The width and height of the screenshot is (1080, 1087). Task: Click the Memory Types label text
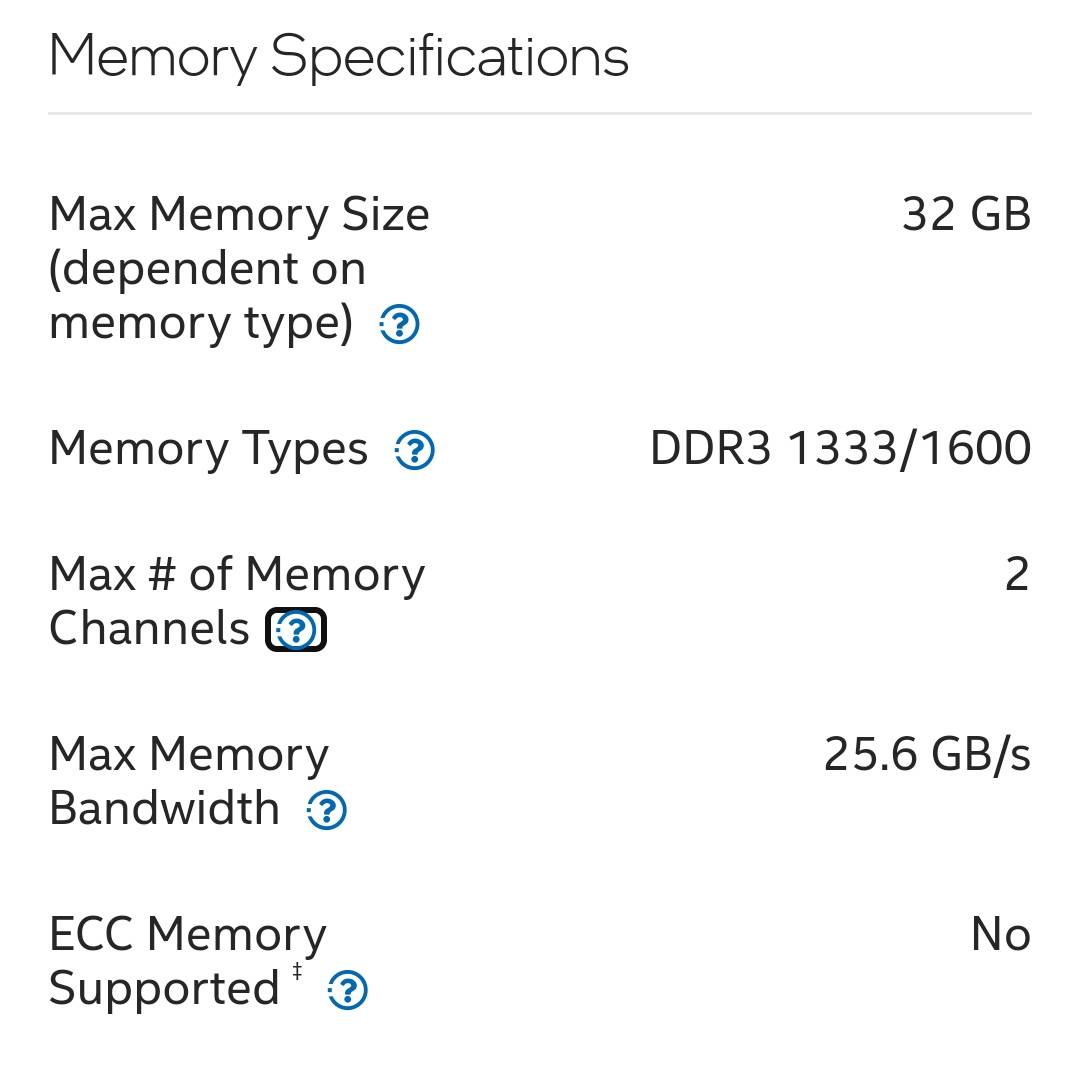[x=208, y=449]
